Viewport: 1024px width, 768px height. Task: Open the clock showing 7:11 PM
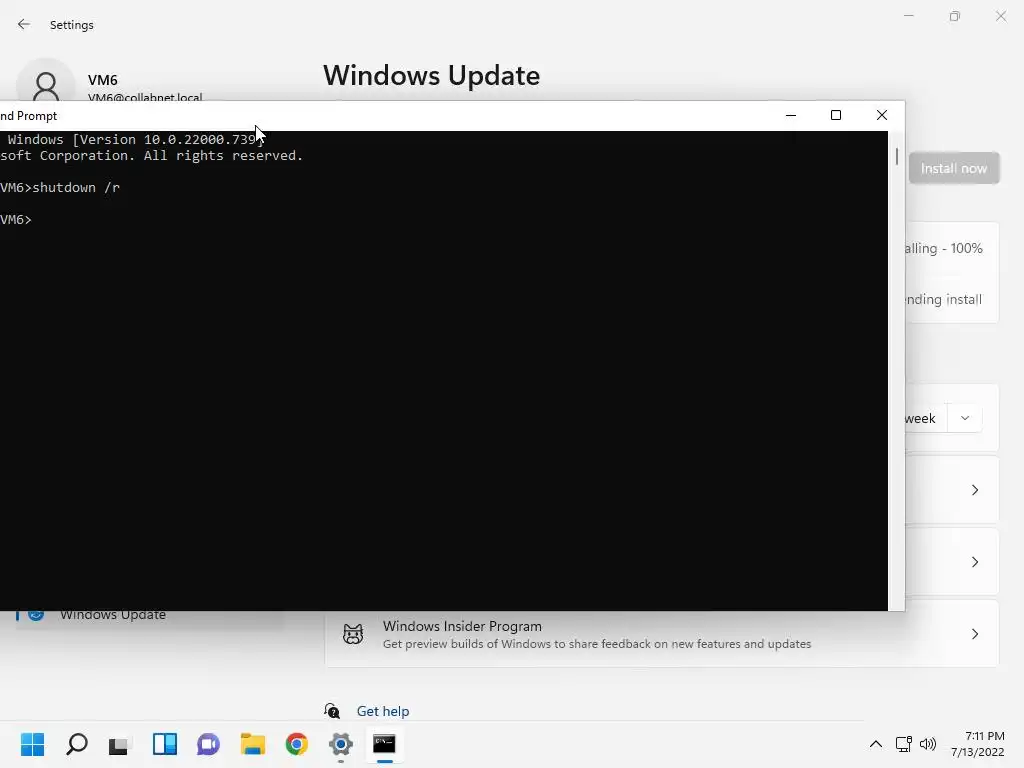(978, 744)
